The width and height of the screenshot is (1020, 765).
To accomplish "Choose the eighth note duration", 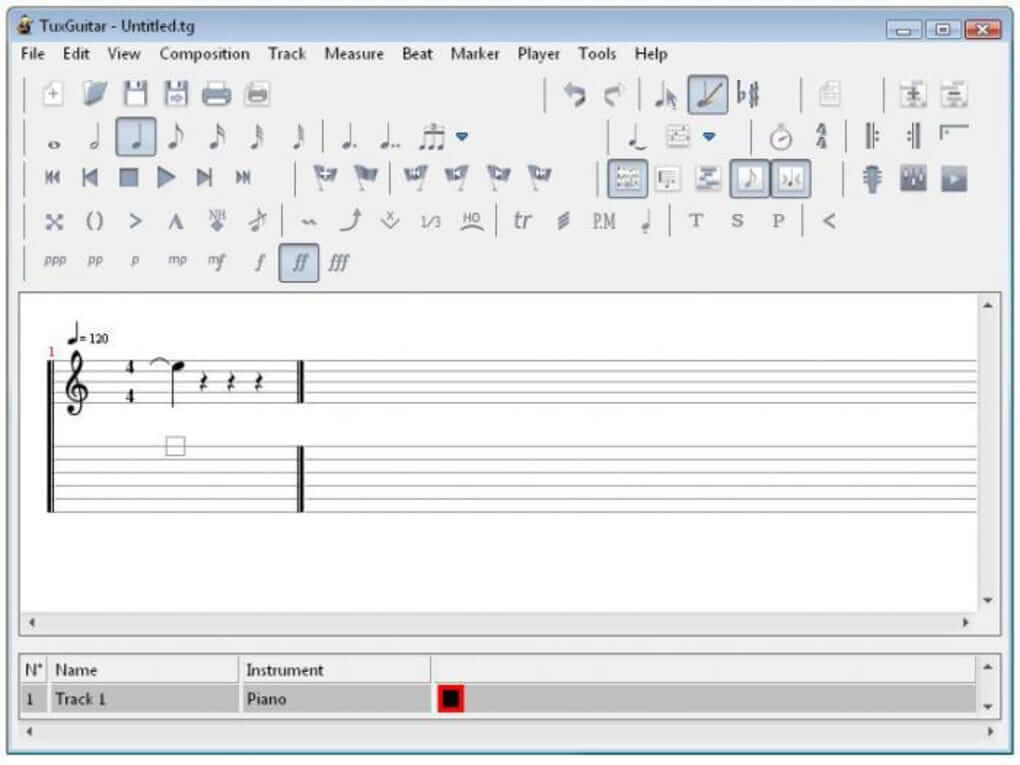I will [176, 136].
